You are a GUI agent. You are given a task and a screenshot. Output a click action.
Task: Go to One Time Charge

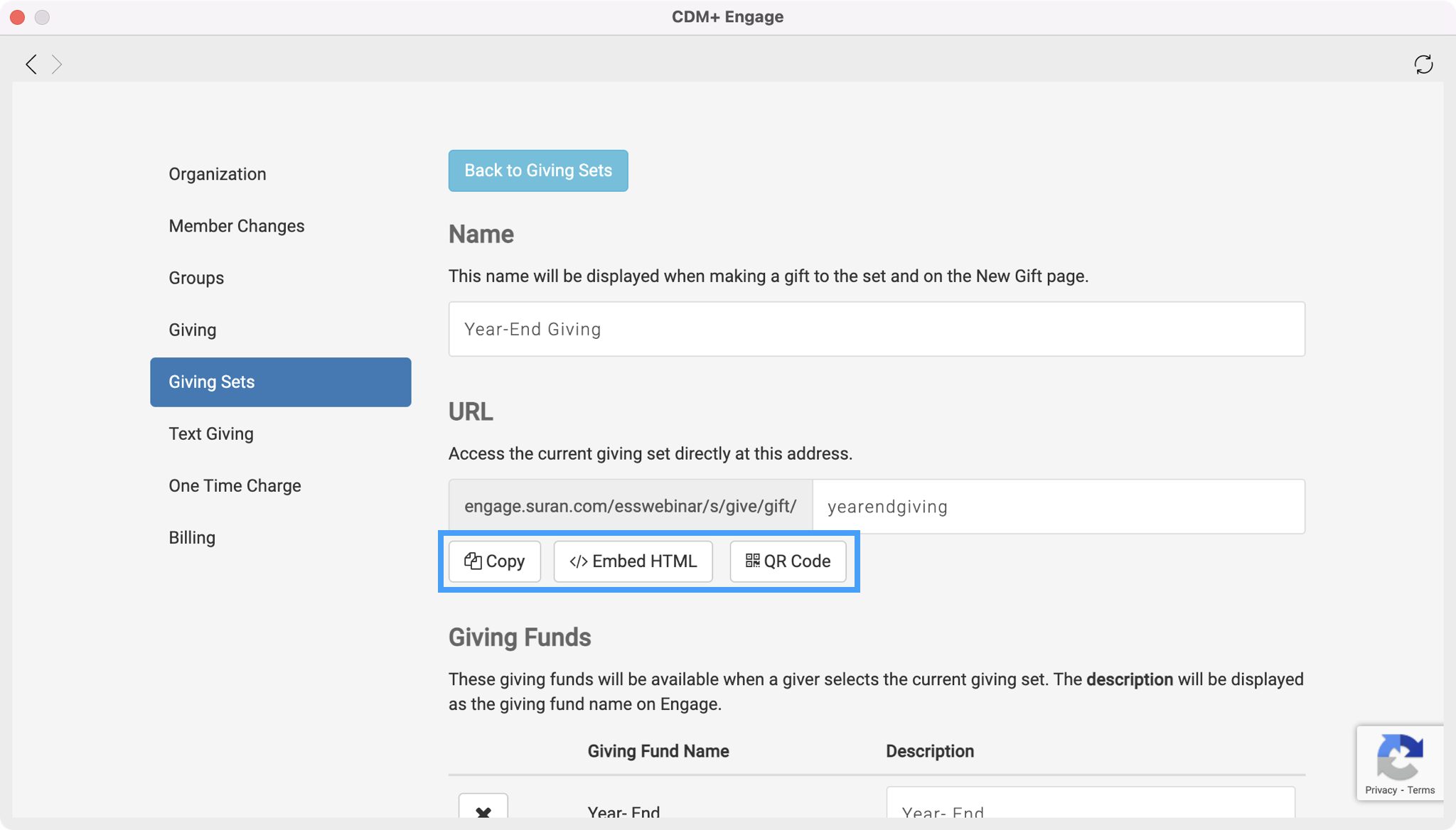point(235,486)
